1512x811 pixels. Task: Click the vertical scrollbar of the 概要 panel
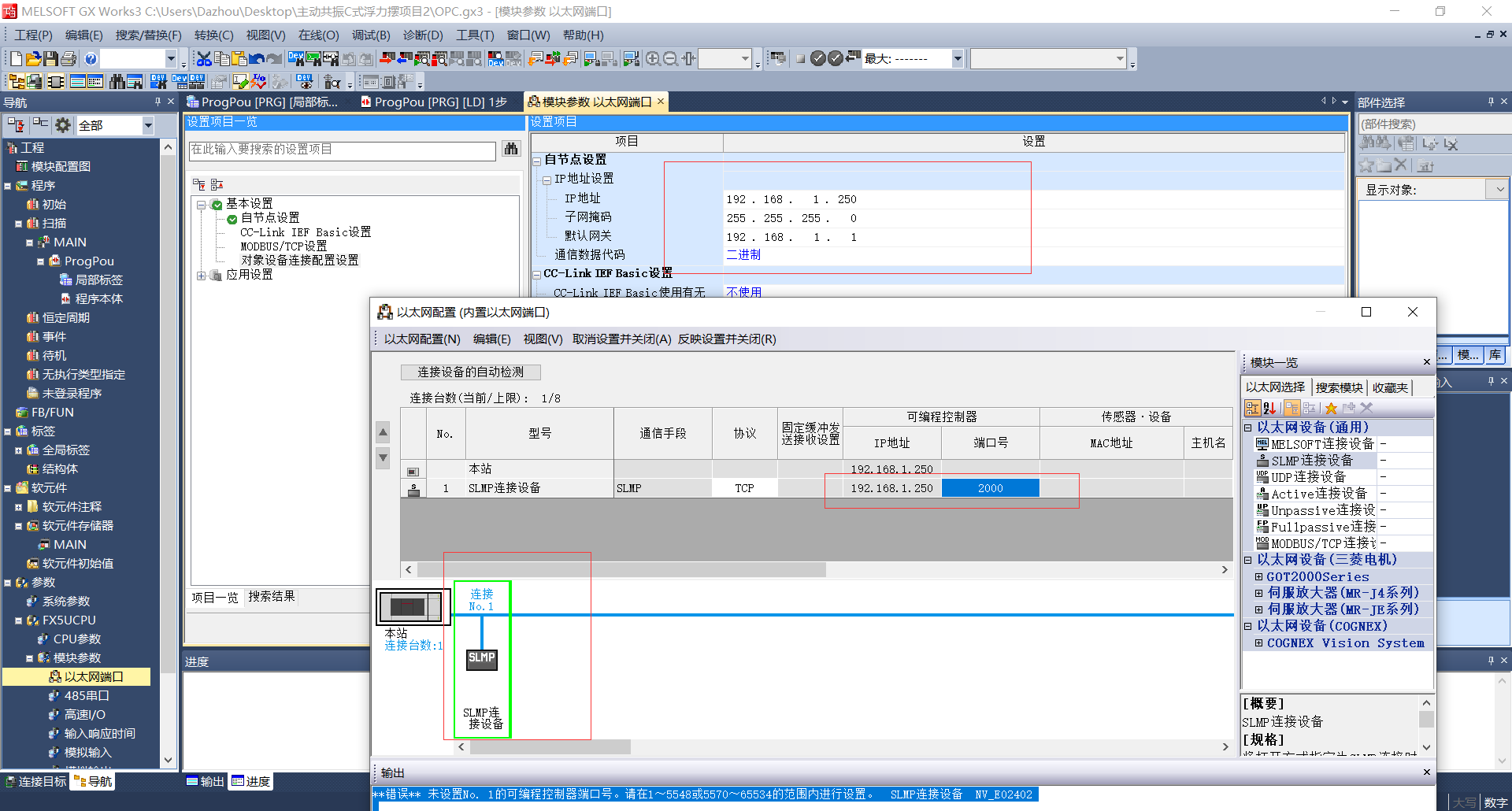click(x=1426, y=720)
